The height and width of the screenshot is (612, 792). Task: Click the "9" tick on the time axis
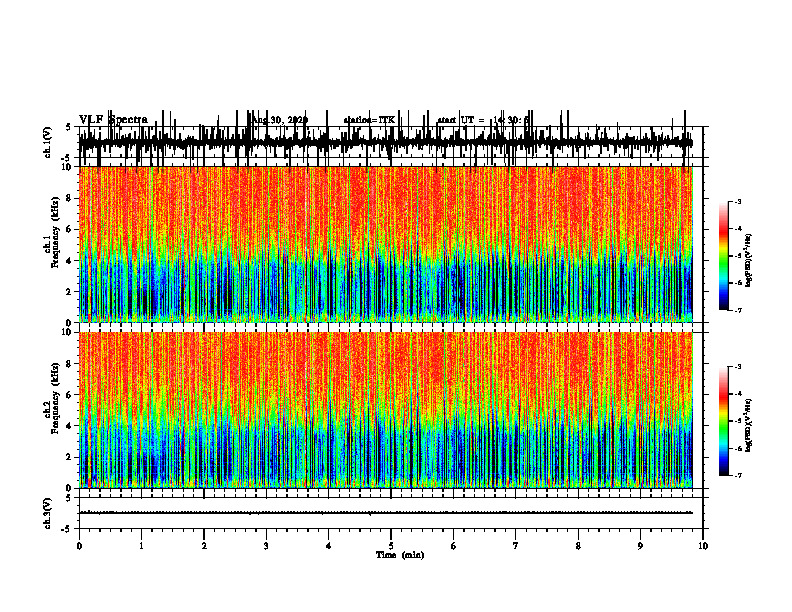[640, 546]
